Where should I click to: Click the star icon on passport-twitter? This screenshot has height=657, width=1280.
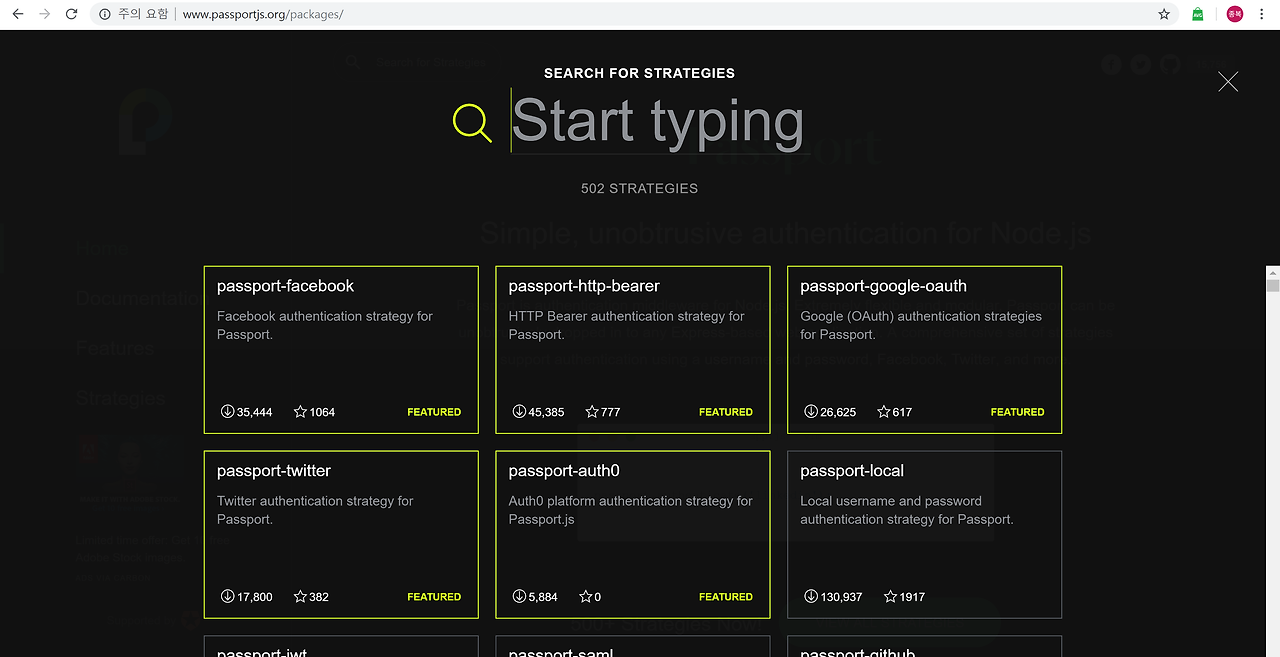(300, 596)
